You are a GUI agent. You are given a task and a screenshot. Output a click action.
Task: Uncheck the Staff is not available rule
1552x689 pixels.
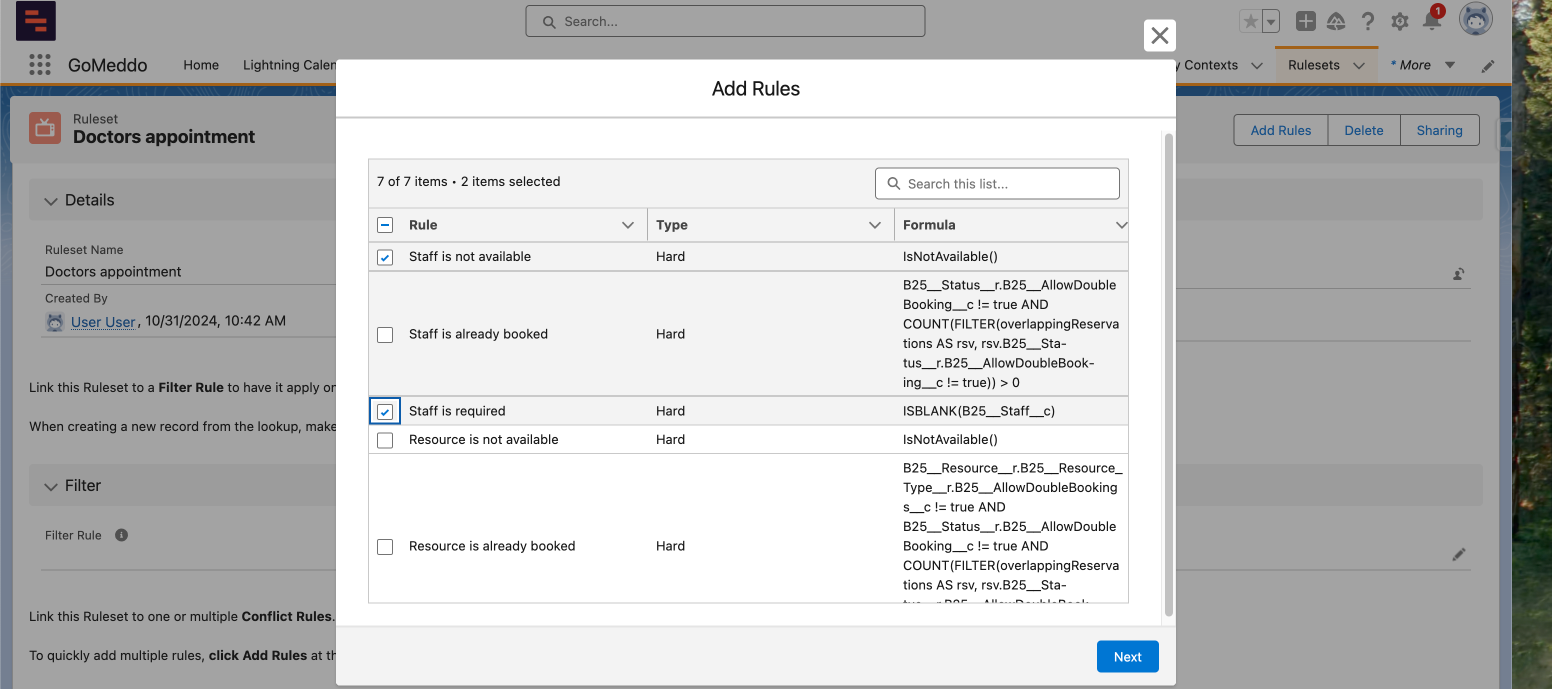[x=385, y=257]
